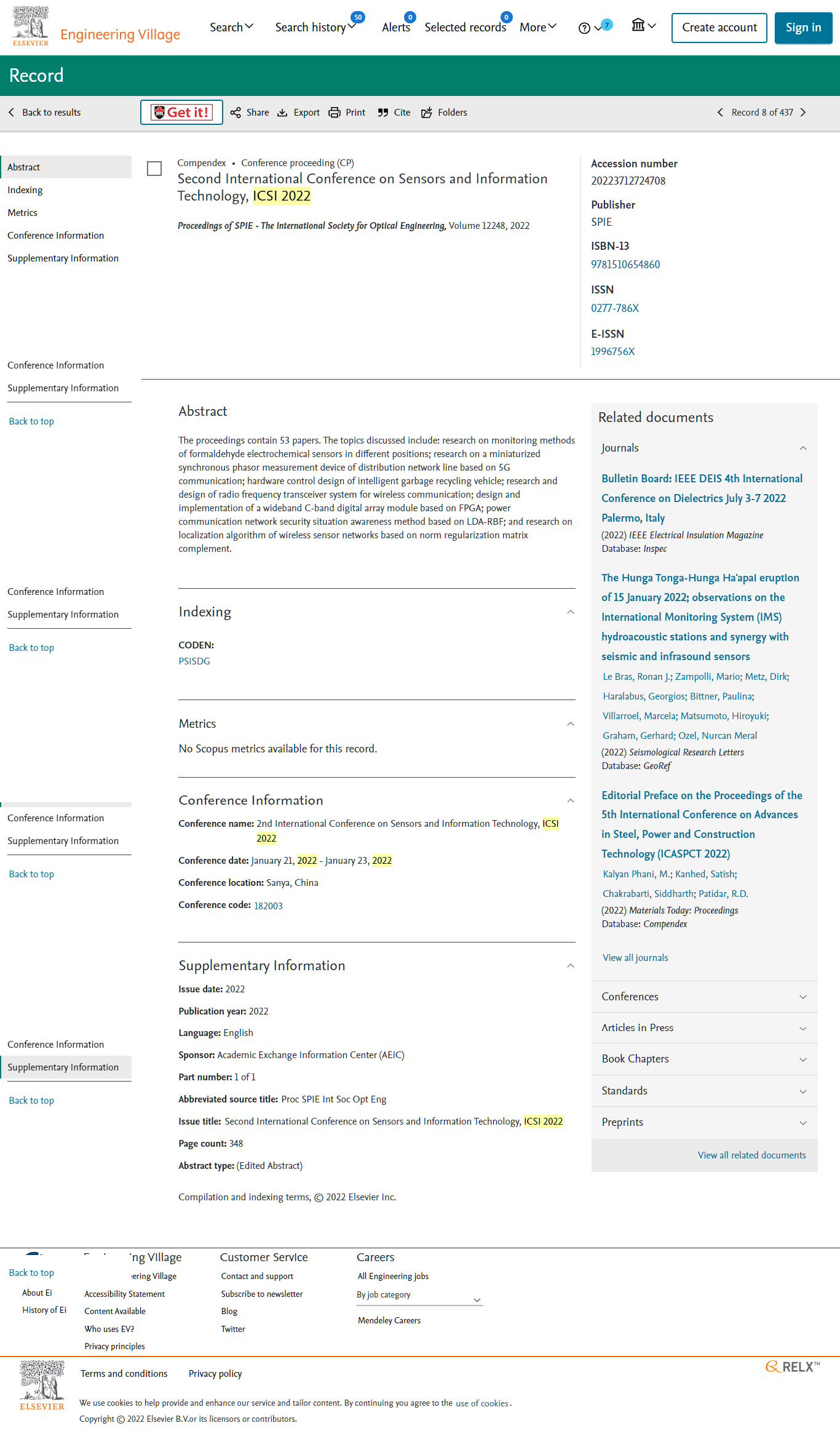
Task: Open the help question mark icon
Action: 584,28
